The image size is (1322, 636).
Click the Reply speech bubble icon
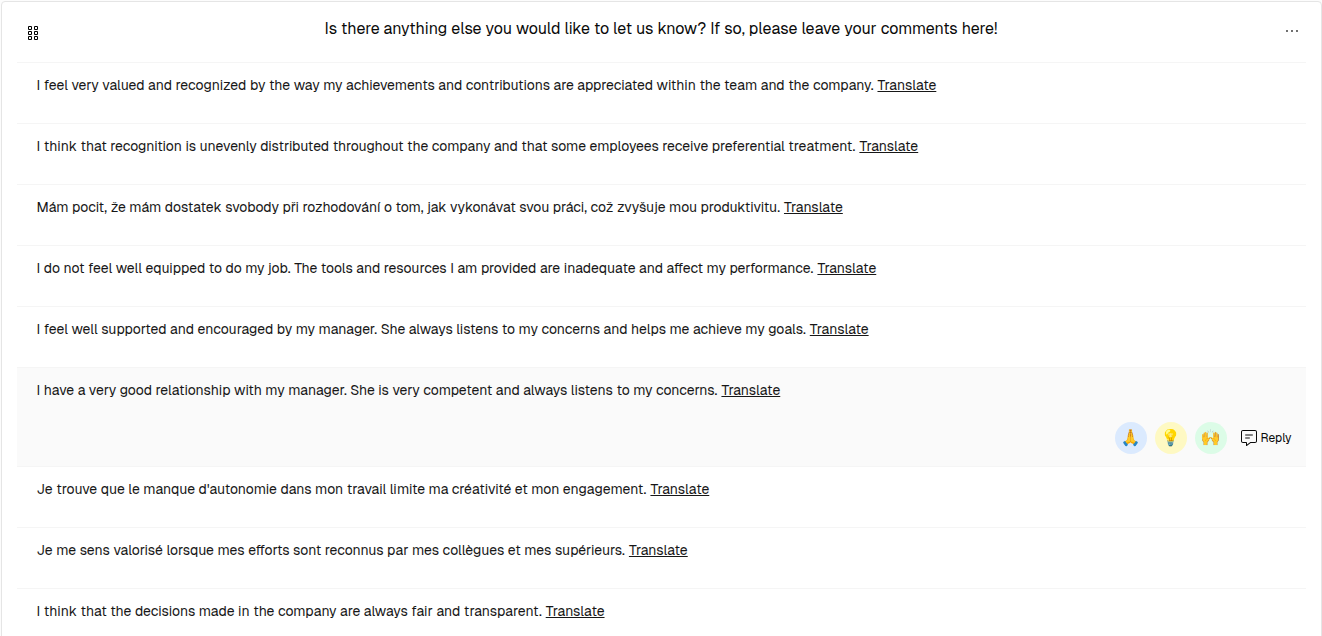click(1249, 438)
